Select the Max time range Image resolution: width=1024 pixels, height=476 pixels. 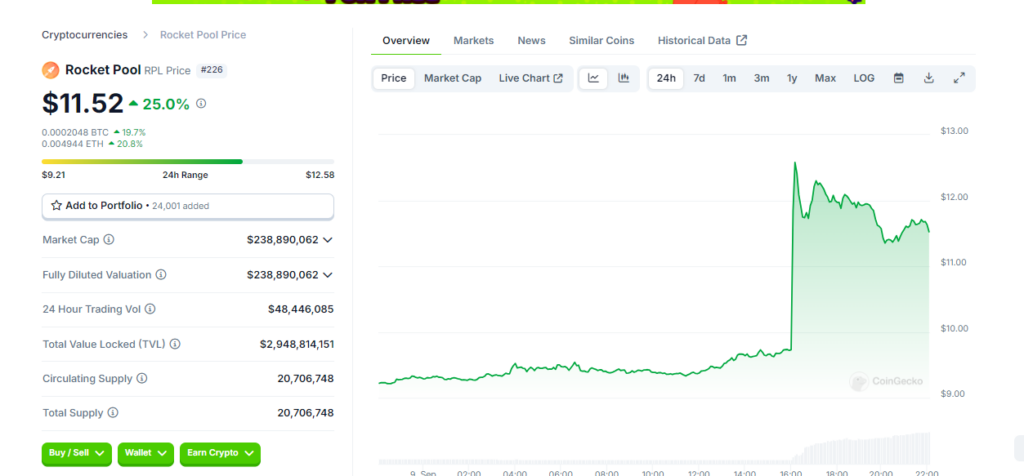click(x=825, y=78)
